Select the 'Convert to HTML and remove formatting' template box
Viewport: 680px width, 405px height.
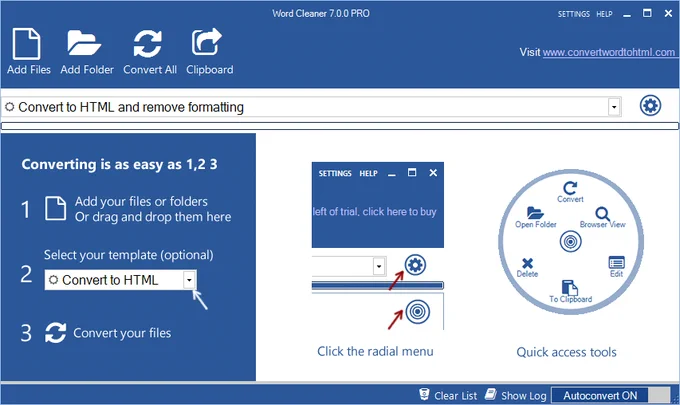(x=311, y=107)
